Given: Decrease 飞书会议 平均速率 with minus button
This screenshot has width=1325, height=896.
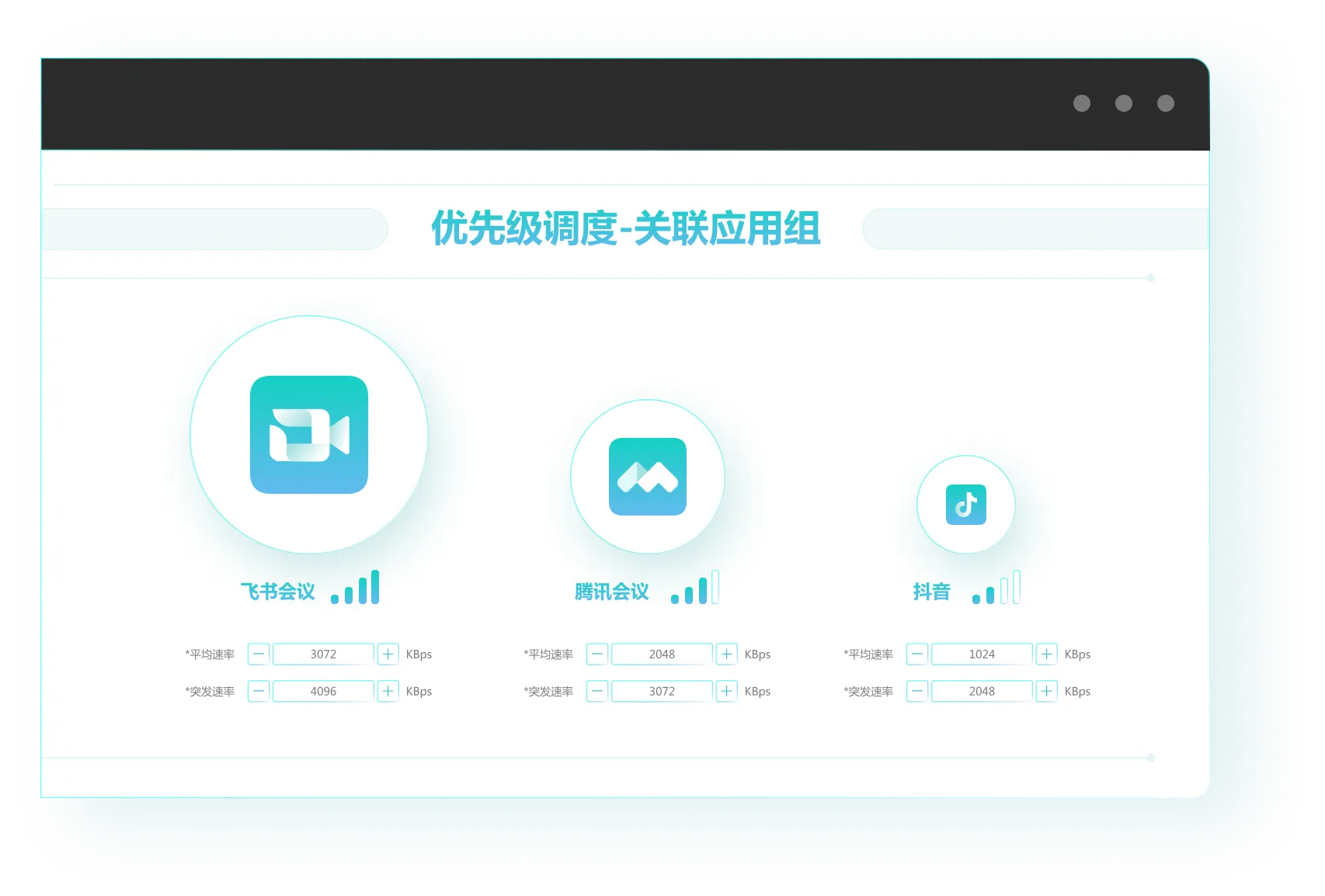Looking at the screenshot, I should pyautogui.click(x=259, y=655).
